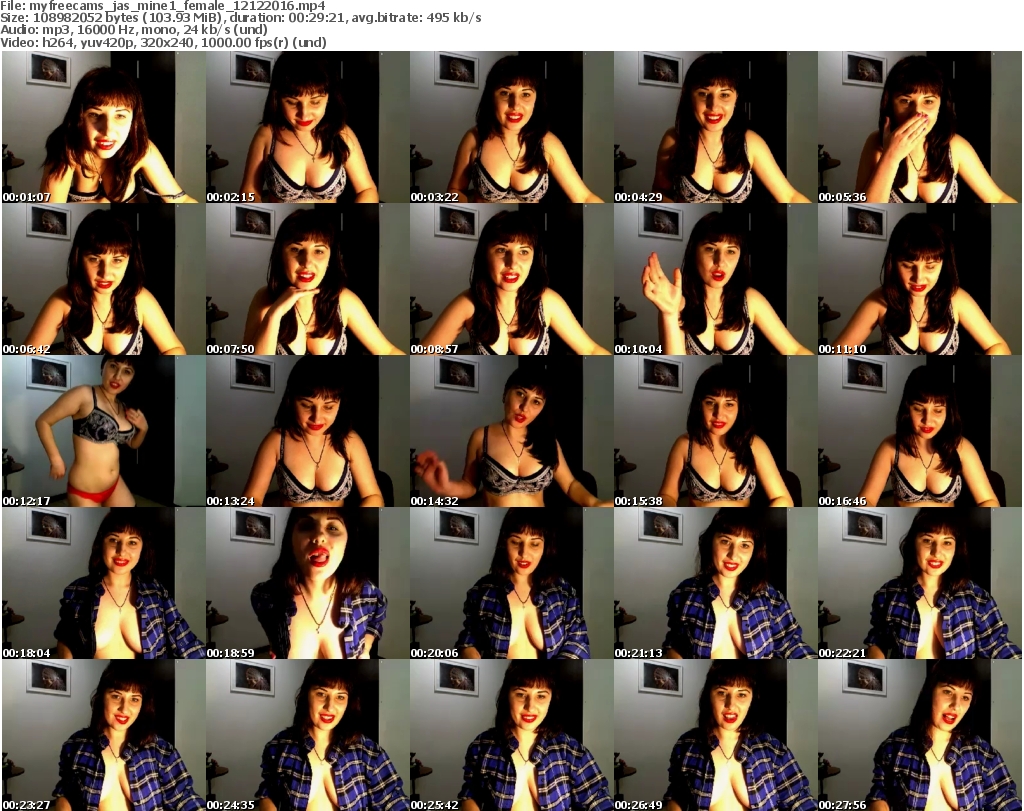Click the 'Audio: mp3, 16000 Hz' line
1024x811 pixels.
coord(134,30)
